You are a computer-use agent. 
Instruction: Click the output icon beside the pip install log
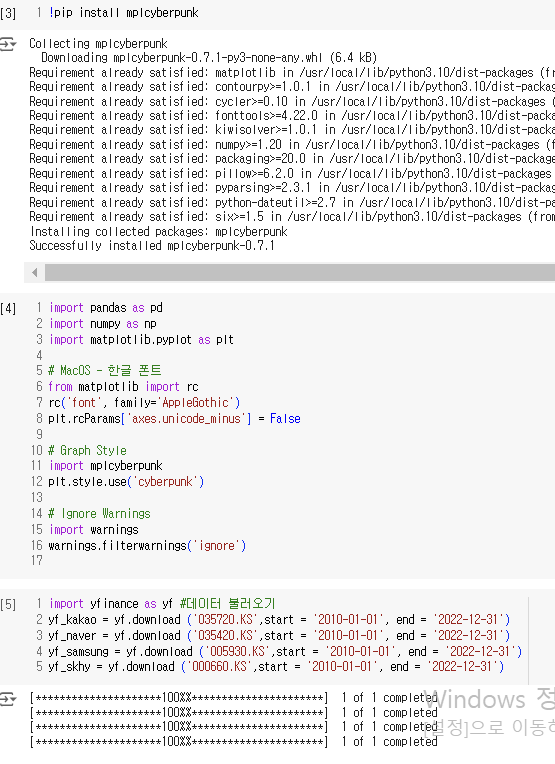click(8, 44)
